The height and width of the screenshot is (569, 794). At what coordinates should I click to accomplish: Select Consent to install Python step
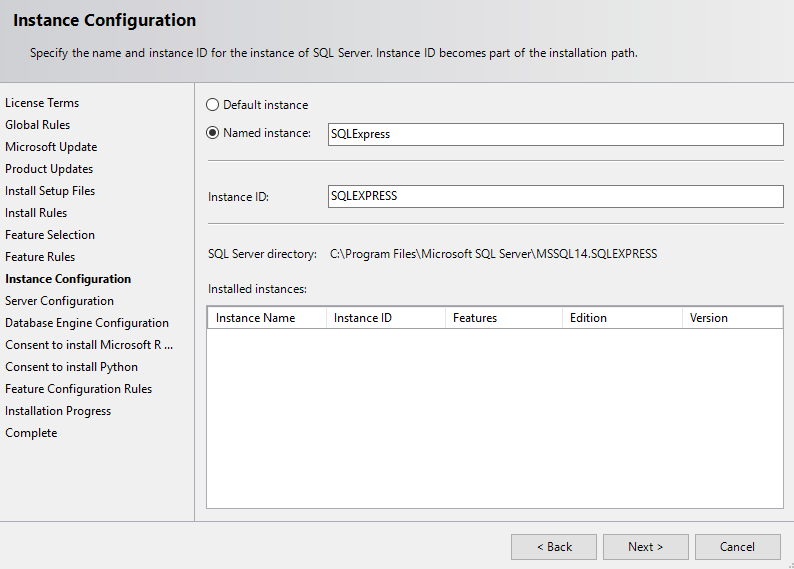pyautogui.click(x=71, y=367)
